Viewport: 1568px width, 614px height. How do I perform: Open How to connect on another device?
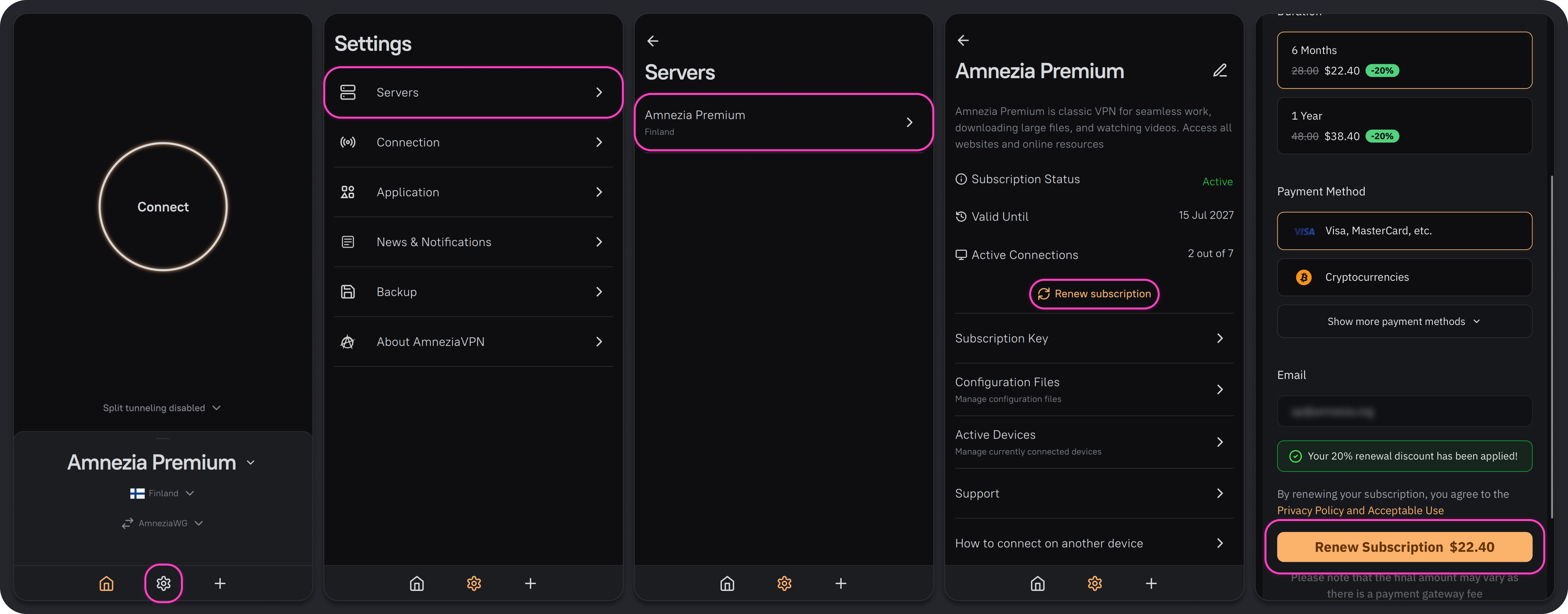tap(1094, 543)
